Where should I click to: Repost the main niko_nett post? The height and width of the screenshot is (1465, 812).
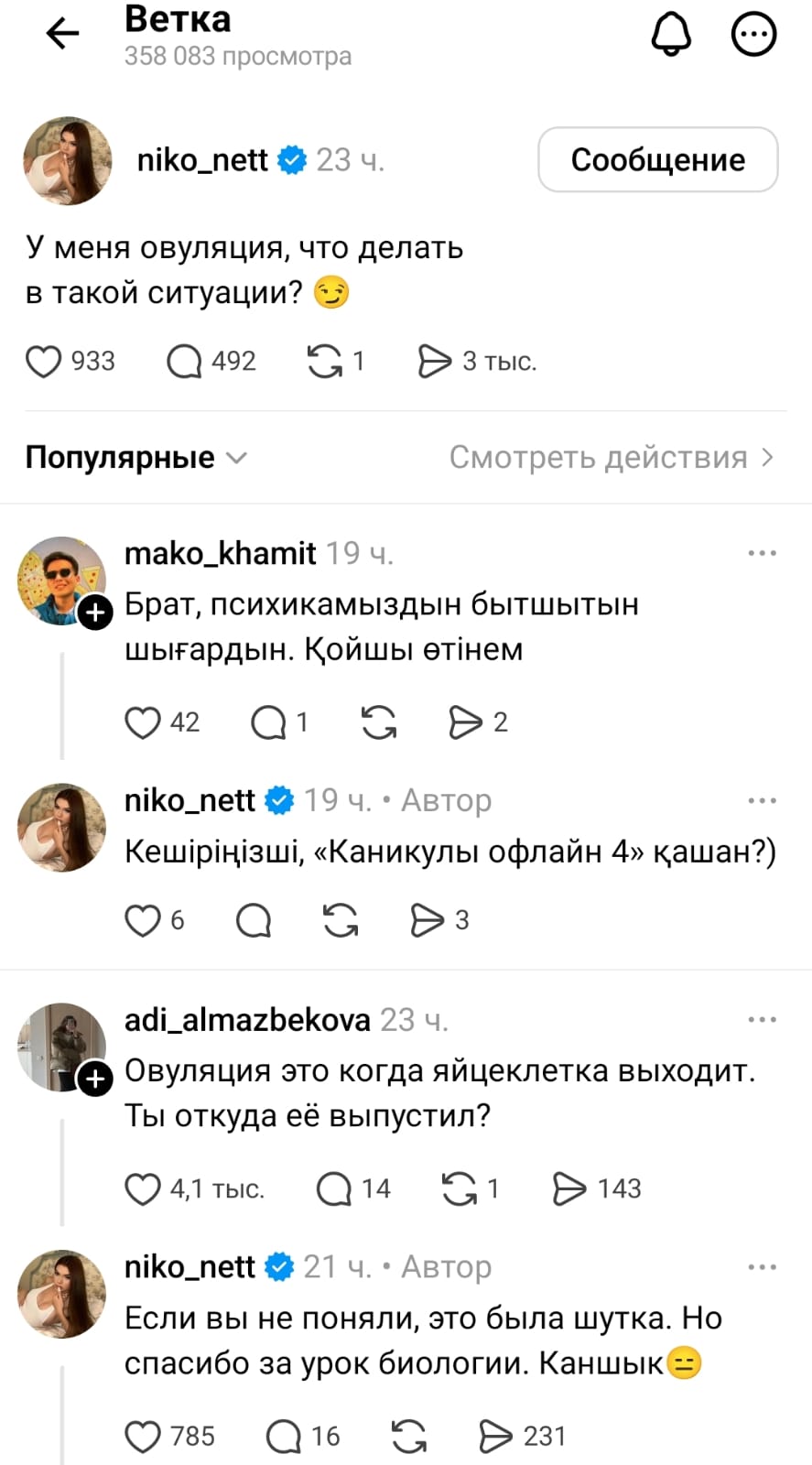324,362
